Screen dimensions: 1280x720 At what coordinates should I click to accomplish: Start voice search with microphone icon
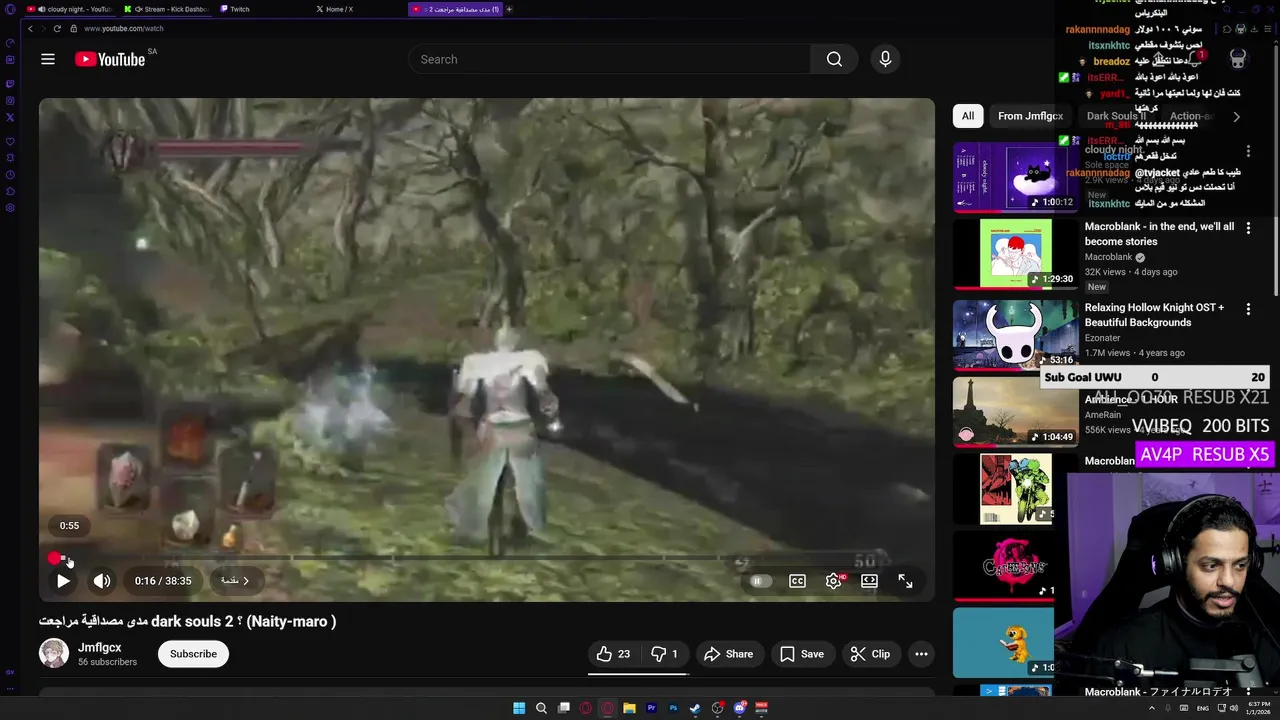[x=885, y=59]
